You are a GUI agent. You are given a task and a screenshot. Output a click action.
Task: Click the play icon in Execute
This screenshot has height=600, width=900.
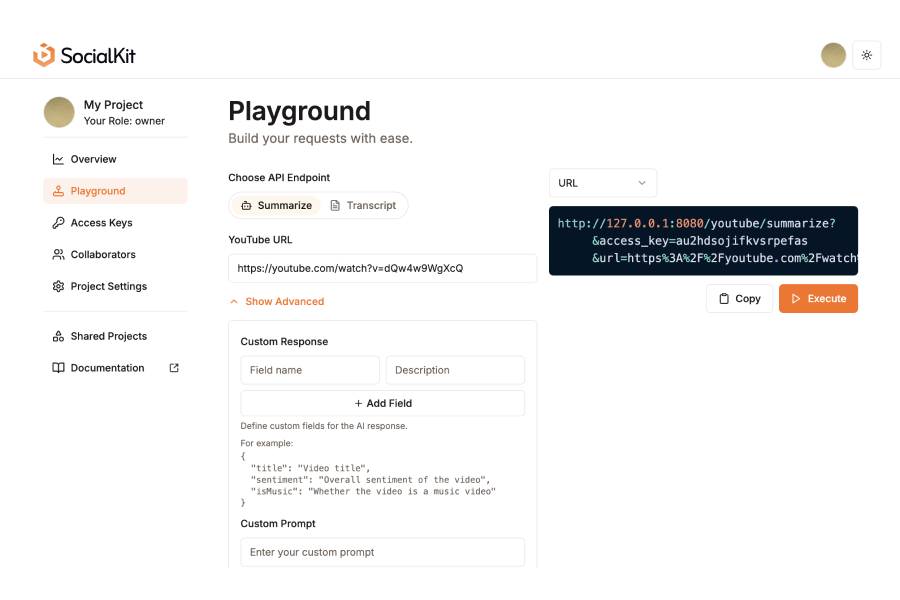796,299
